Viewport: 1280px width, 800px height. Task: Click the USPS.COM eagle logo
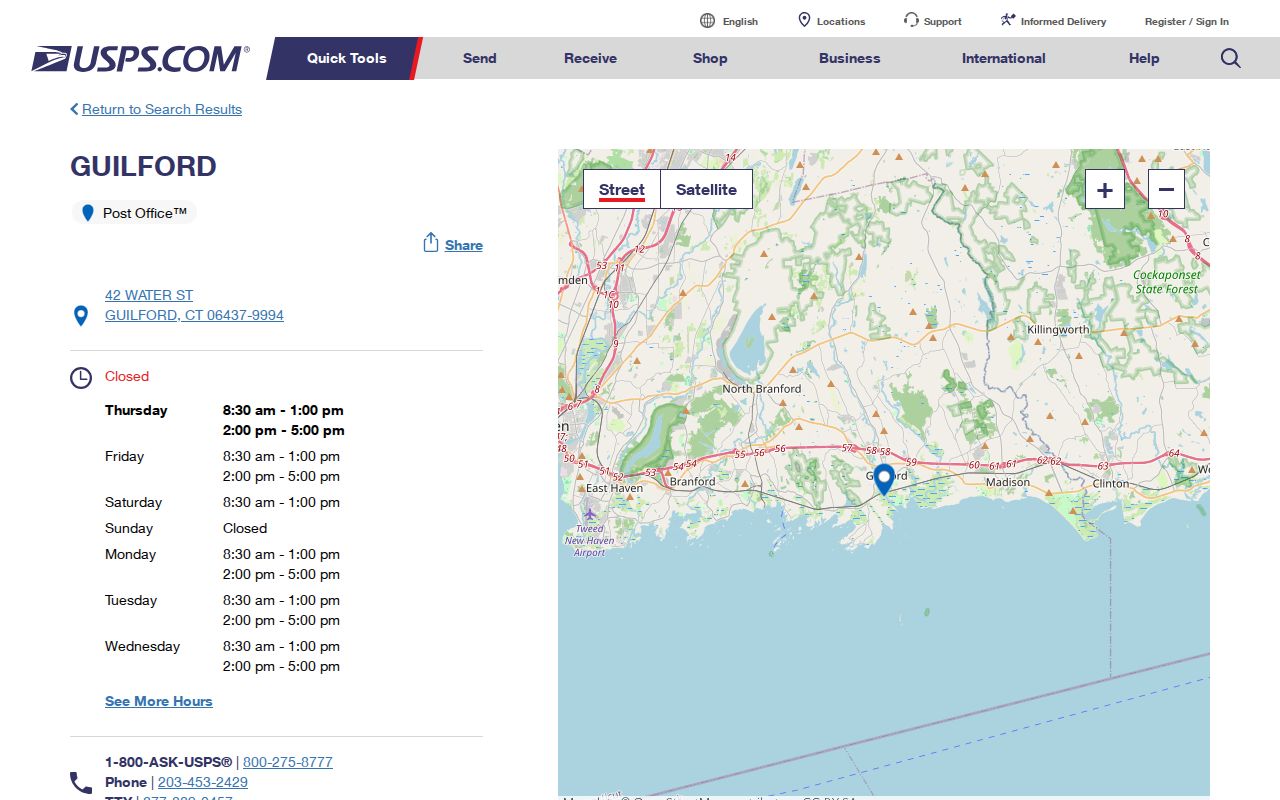point(140,59)
